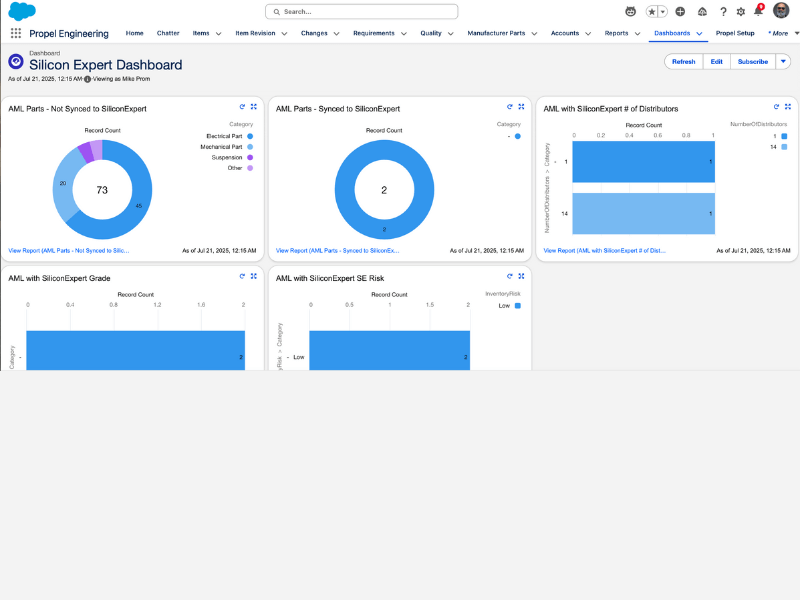The width and height of the screenshot is (800, 600).
Task: Open the Propel Setup tab
Action: 735,33
